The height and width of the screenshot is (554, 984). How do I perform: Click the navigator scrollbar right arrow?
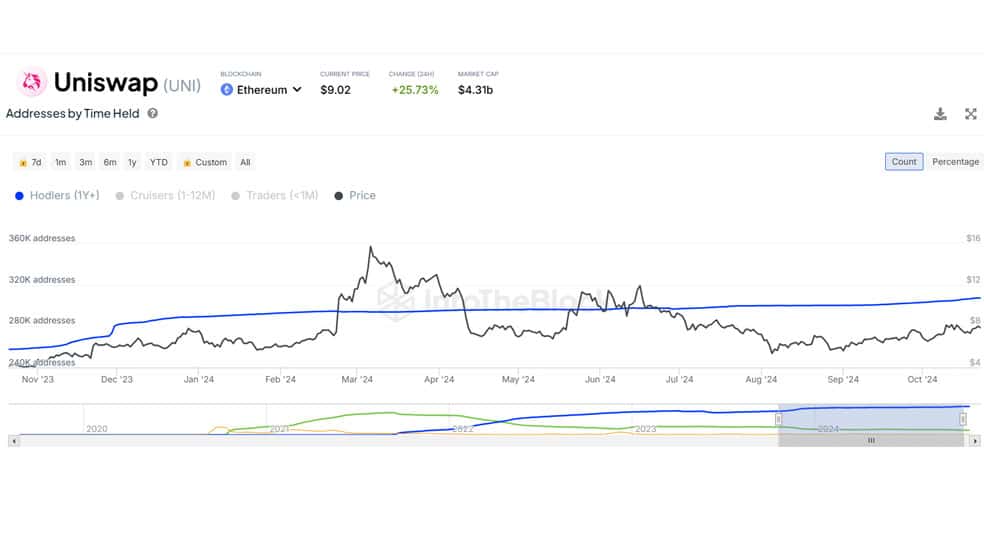[975, 441]
